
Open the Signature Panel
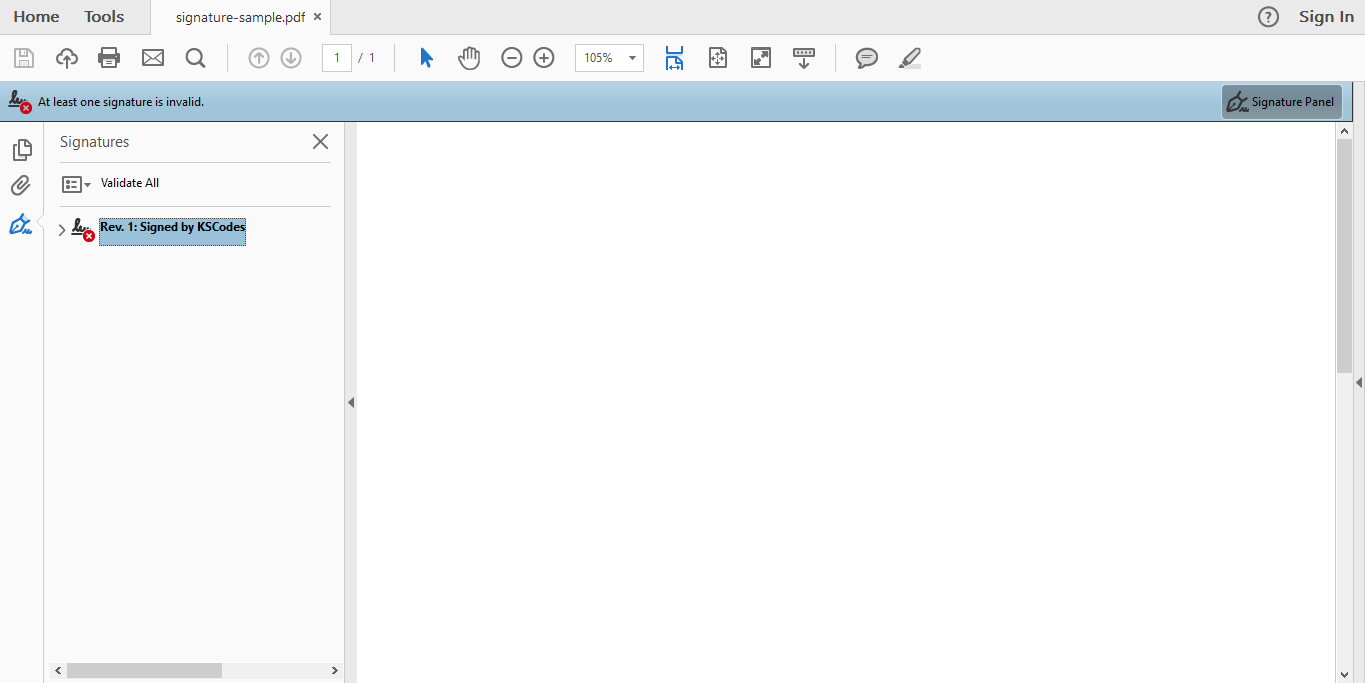pos(1281,101)
